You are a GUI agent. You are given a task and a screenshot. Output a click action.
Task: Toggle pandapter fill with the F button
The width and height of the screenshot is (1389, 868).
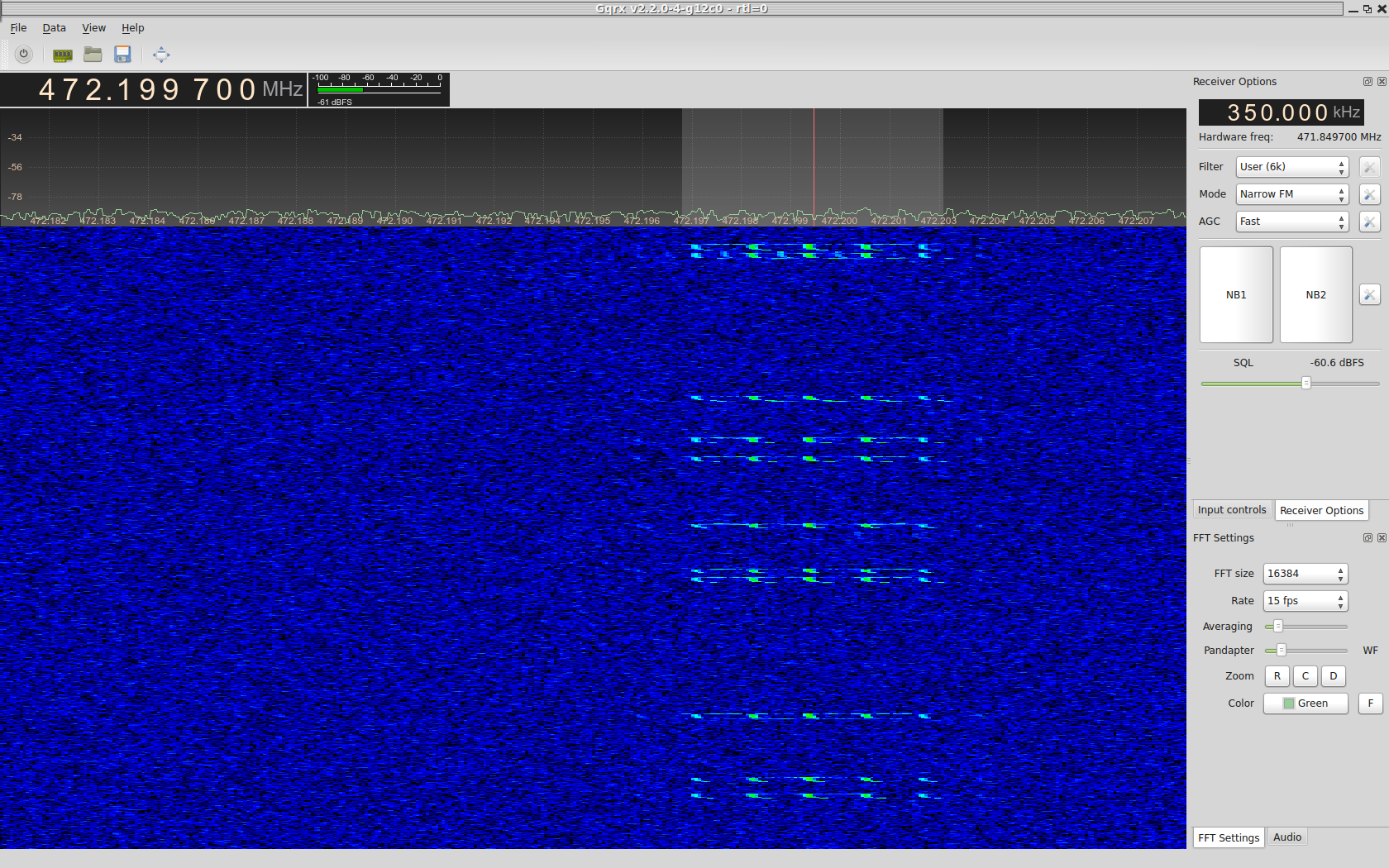(1370, 703)
